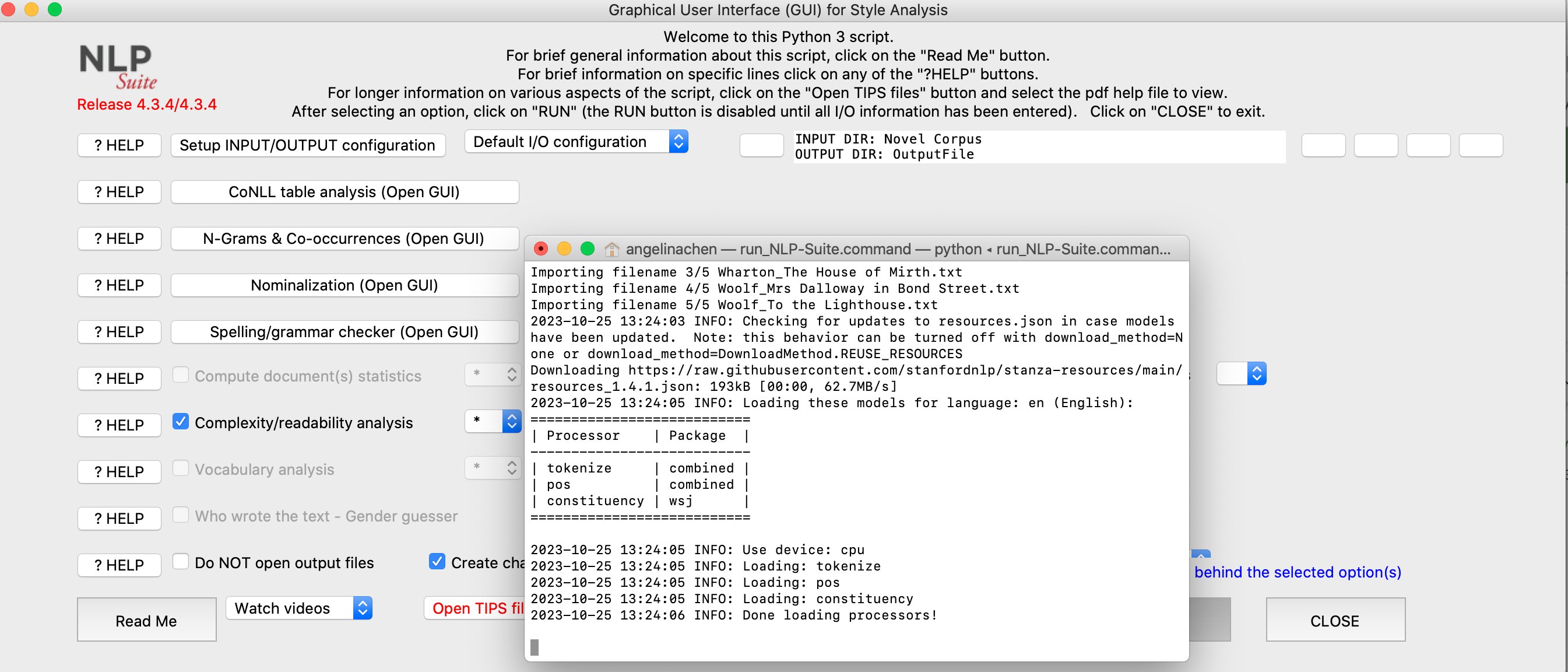Click the home icon in terminal title
This screenshot has height=672, width=1568.
[611, 249]
